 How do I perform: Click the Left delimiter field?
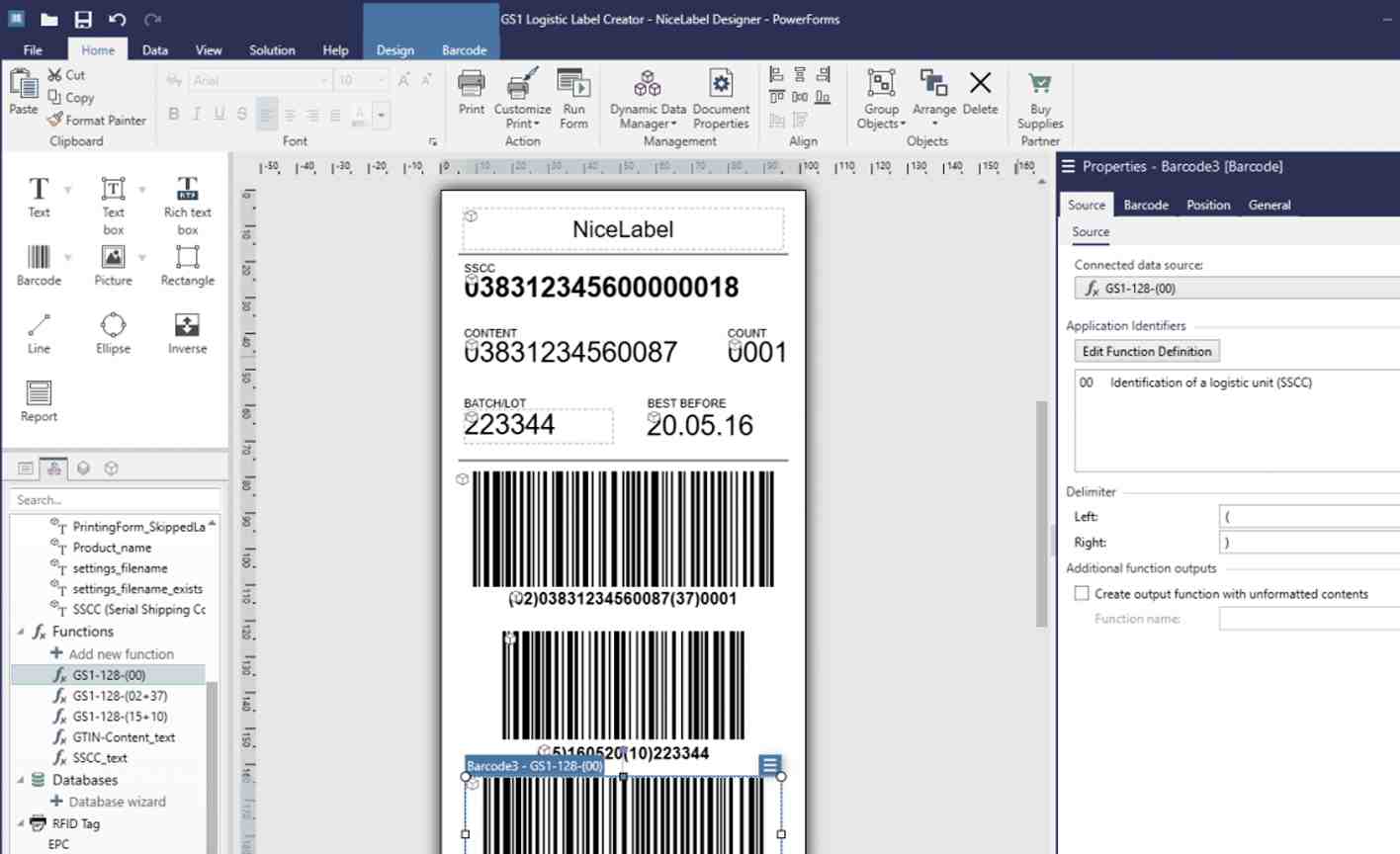(x=1309, y=516)
